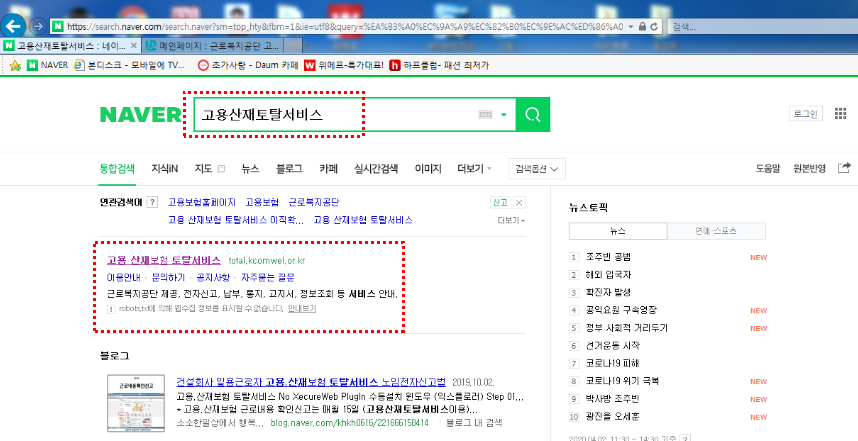This screenshot has height=441, width=858.
Task: Select the 뉴스 search tab
Action: (250, 169)
